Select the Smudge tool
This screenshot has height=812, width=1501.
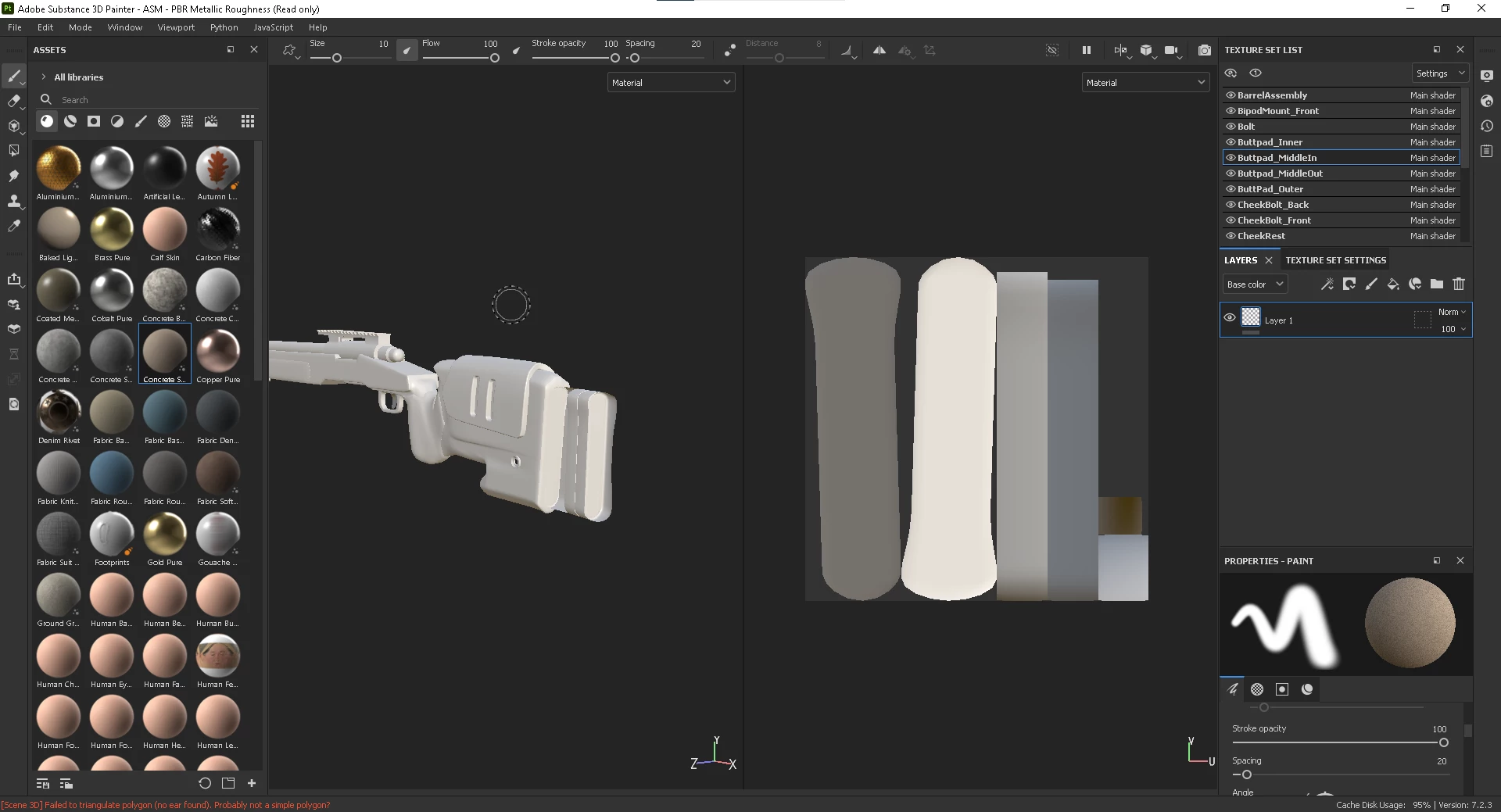[14, 176]
